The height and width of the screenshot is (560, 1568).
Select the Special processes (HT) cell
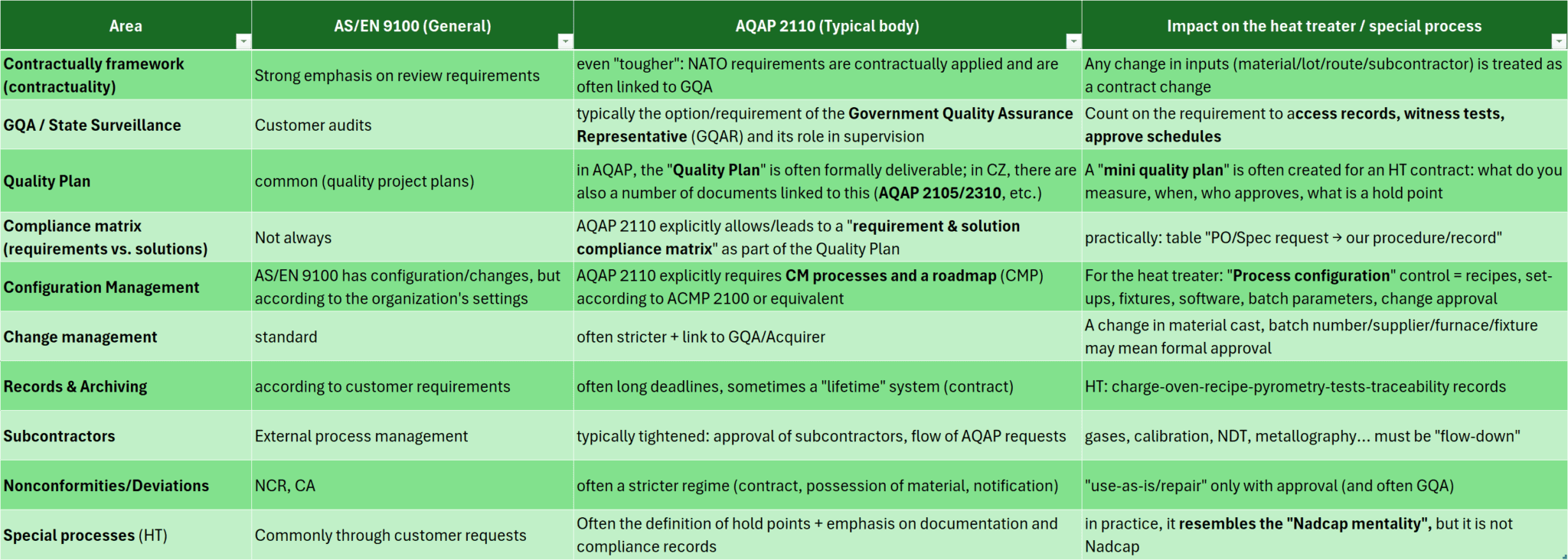(126, 535)
